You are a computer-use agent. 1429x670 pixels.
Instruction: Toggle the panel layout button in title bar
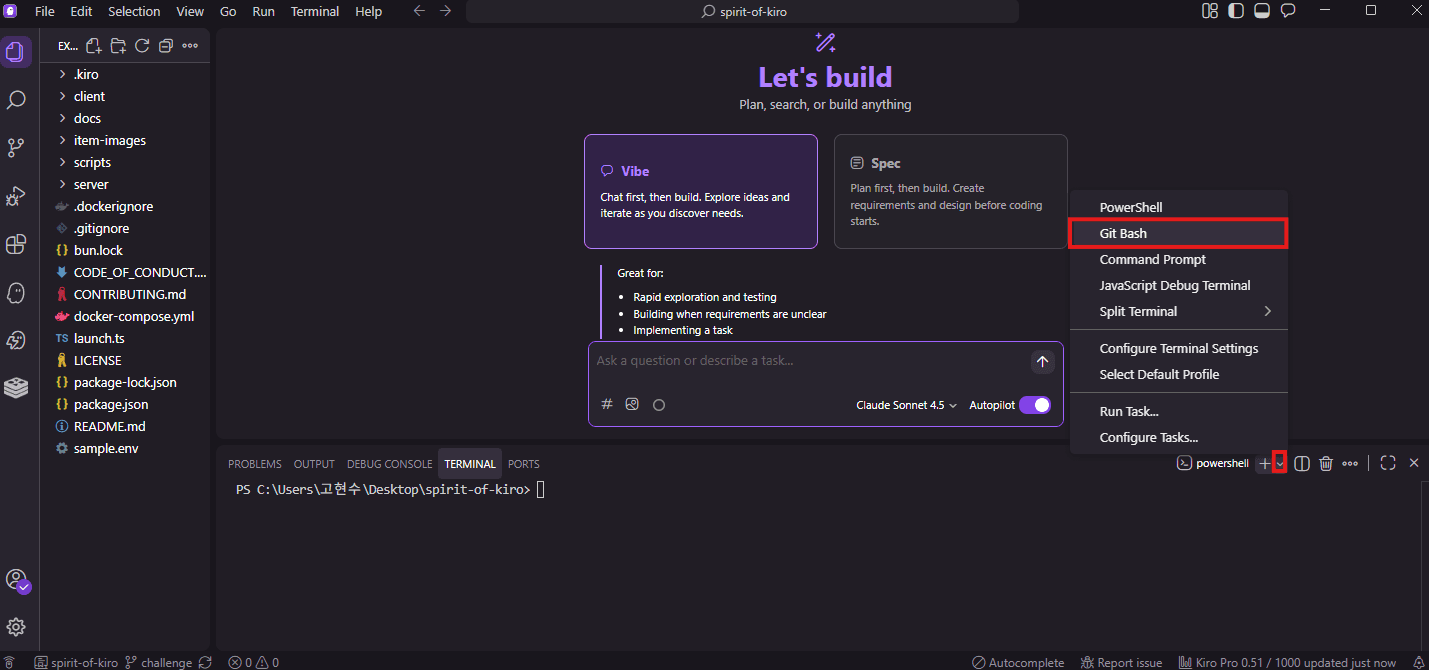[x=1262, y=11]
